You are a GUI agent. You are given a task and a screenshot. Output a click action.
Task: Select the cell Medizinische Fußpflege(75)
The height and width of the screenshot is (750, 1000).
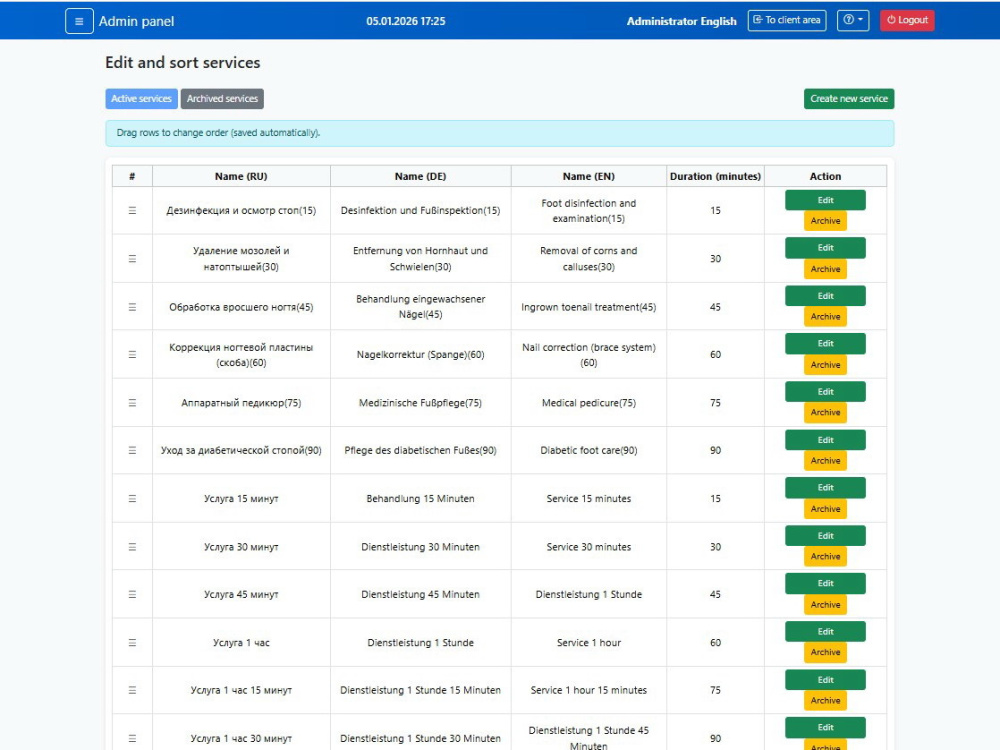point(420,403)
